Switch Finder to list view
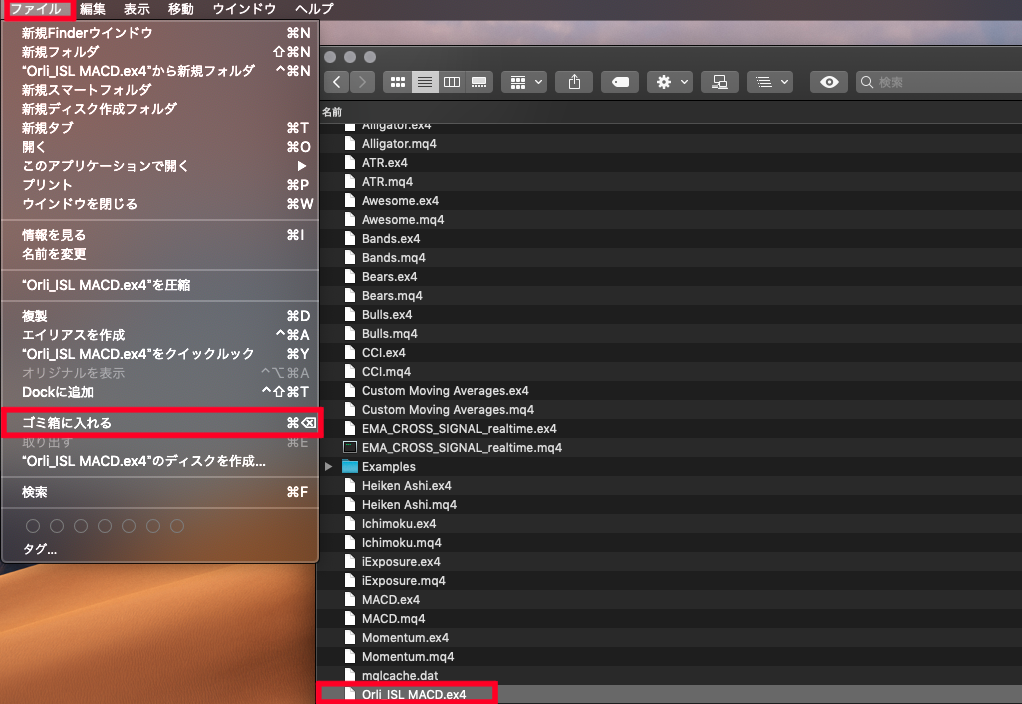Image resolution: width=1022 pixels, height=704 pixels. click(425, 82)
